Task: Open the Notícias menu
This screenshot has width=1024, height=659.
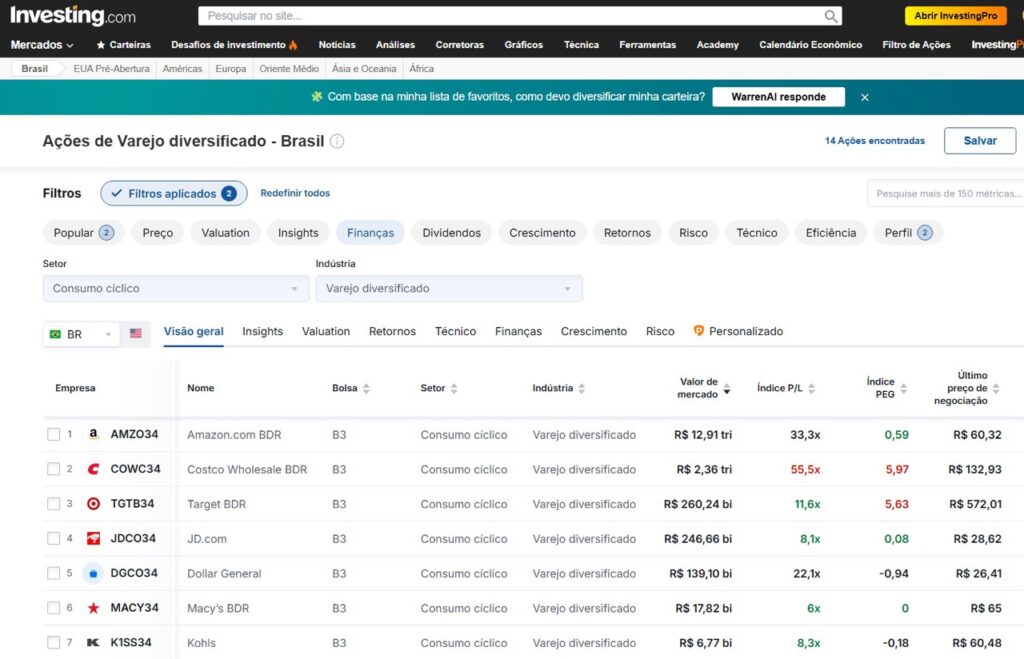Action: coord(337,45)
